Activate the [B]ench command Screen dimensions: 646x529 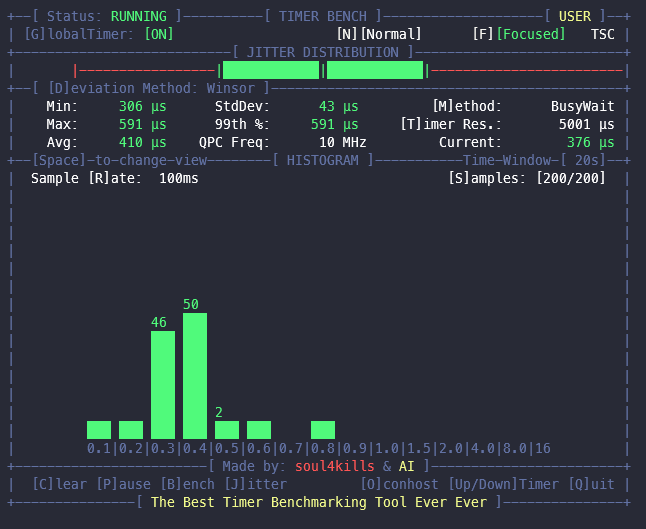pyautogui.click(x=187, y=484)
